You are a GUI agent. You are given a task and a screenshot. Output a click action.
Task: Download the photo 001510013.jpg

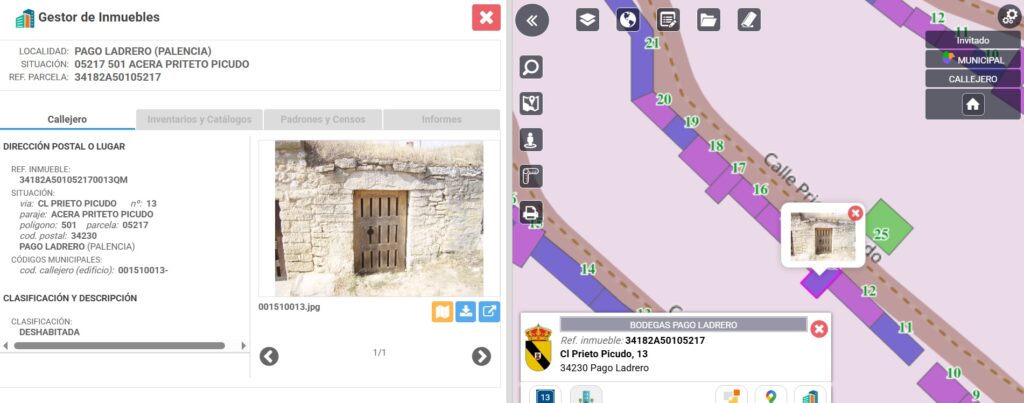(x=466, y=312)
